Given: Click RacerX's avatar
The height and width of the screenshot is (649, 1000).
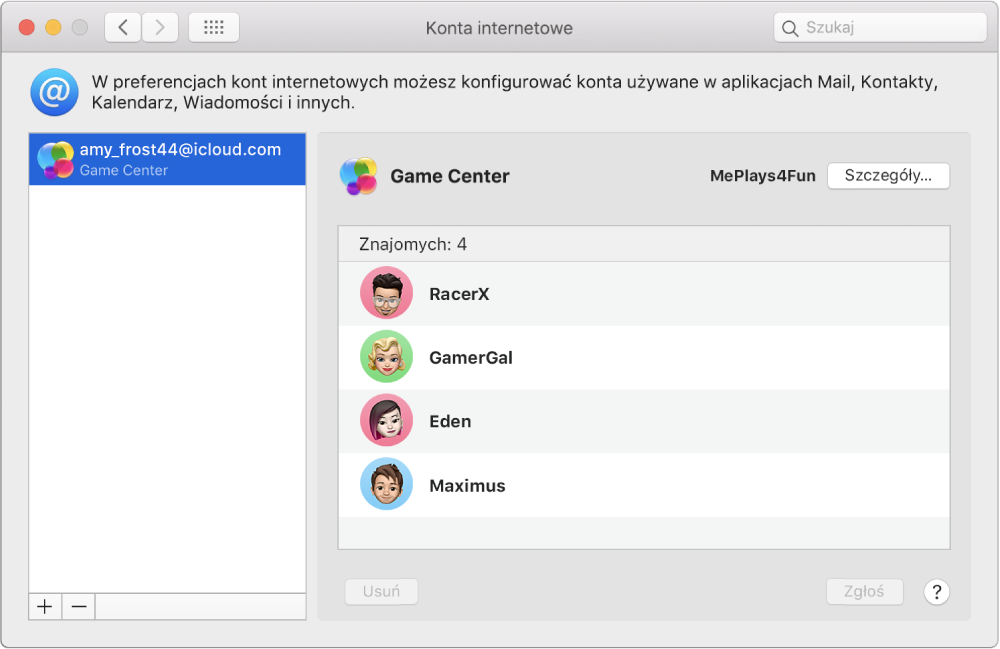Looking at the screenshot, I should click(x=386, y=293).
